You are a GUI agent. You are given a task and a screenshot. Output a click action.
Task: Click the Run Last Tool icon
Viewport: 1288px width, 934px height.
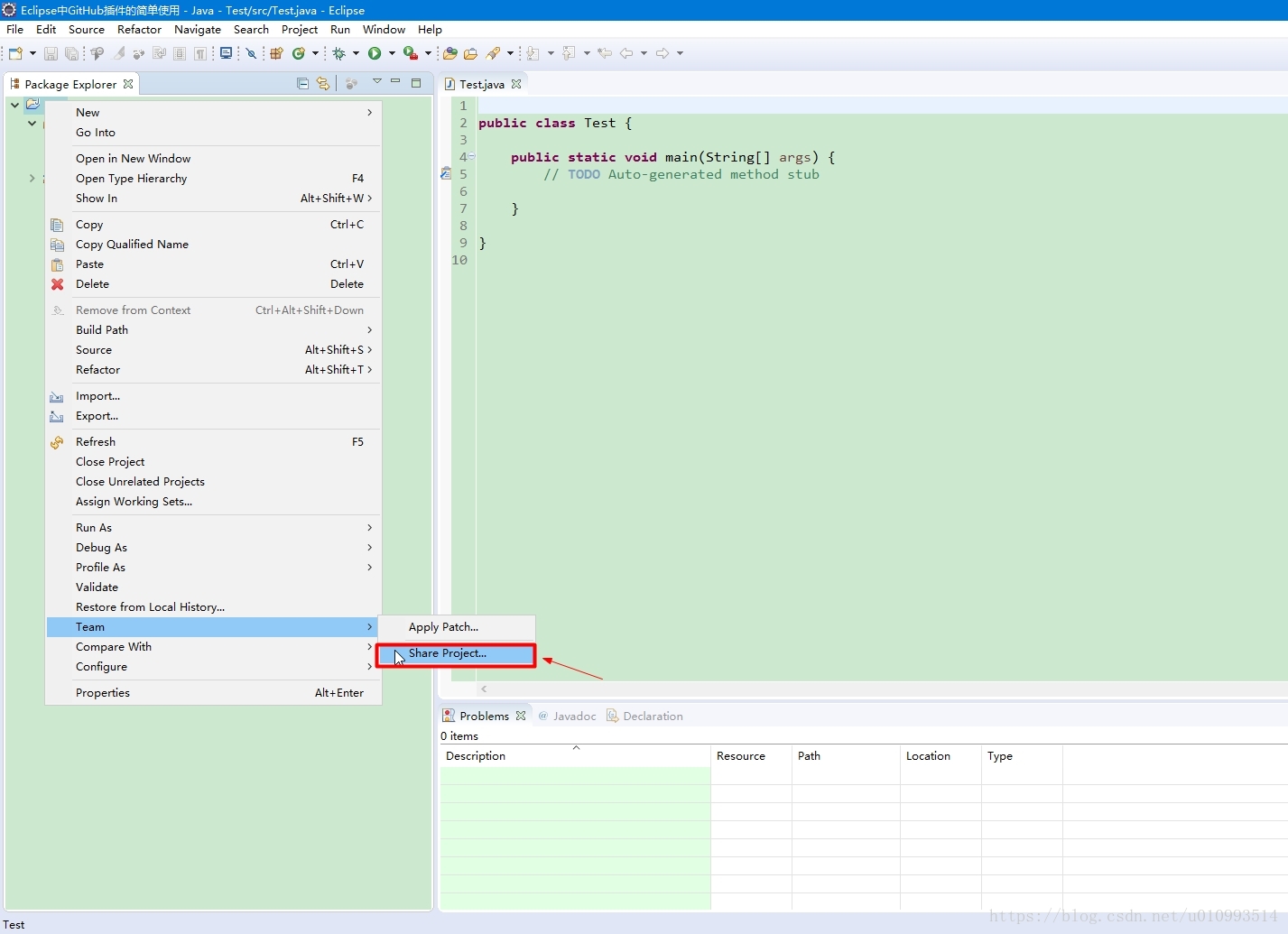(411, 53)
